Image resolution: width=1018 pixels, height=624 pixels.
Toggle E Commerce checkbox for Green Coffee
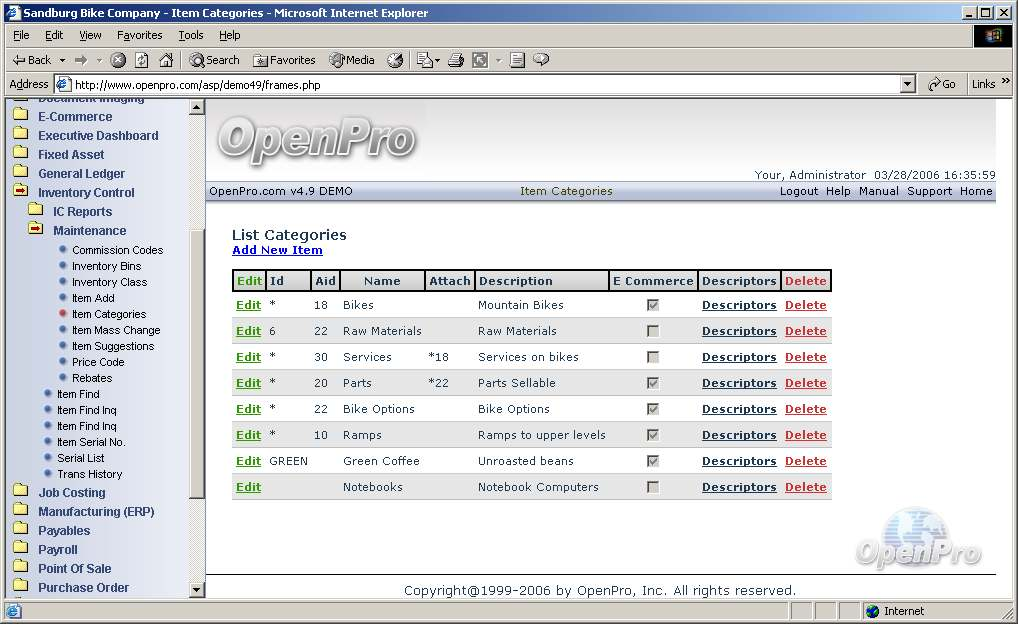653,461
